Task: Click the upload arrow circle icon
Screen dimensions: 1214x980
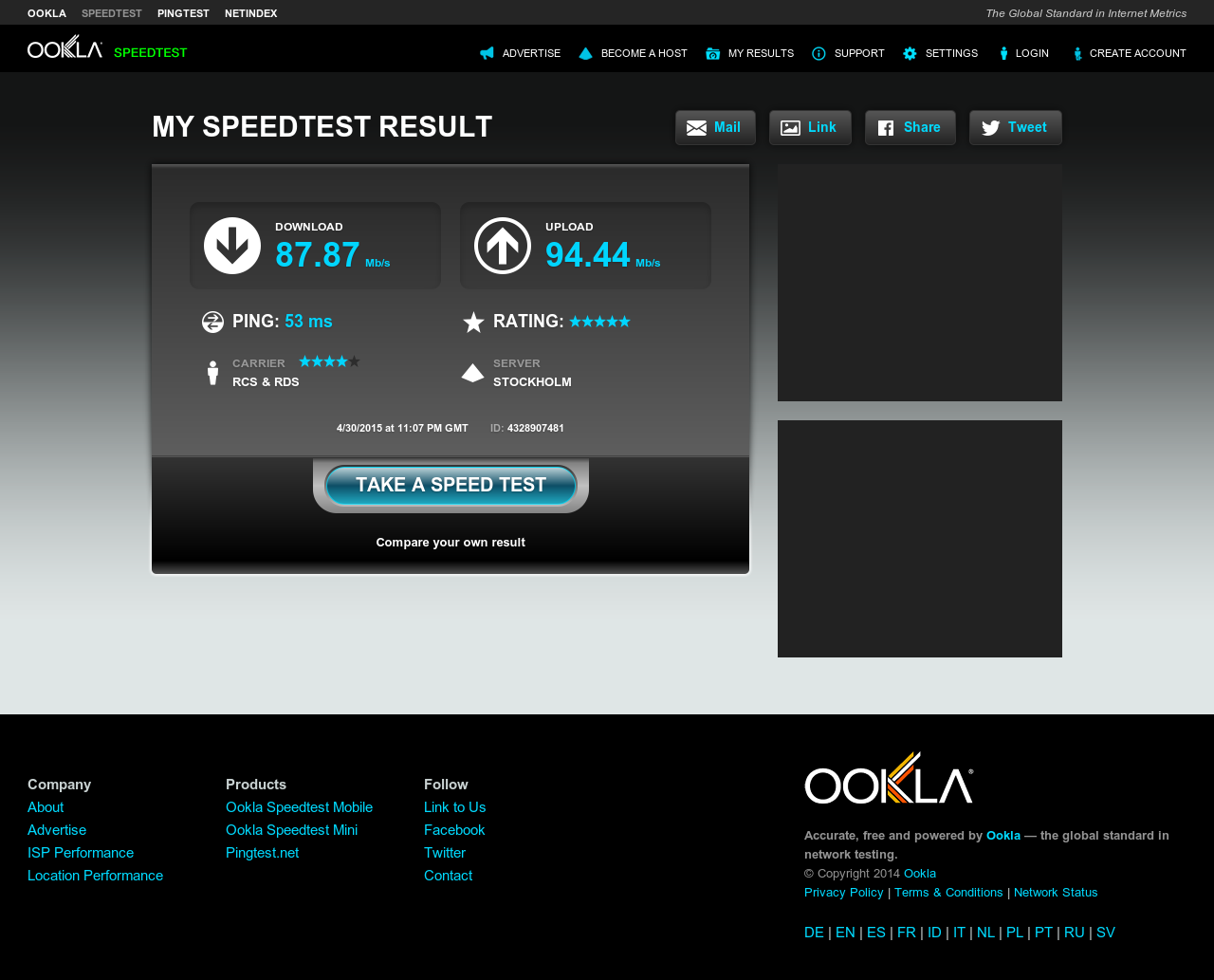Action: [503, 246]
